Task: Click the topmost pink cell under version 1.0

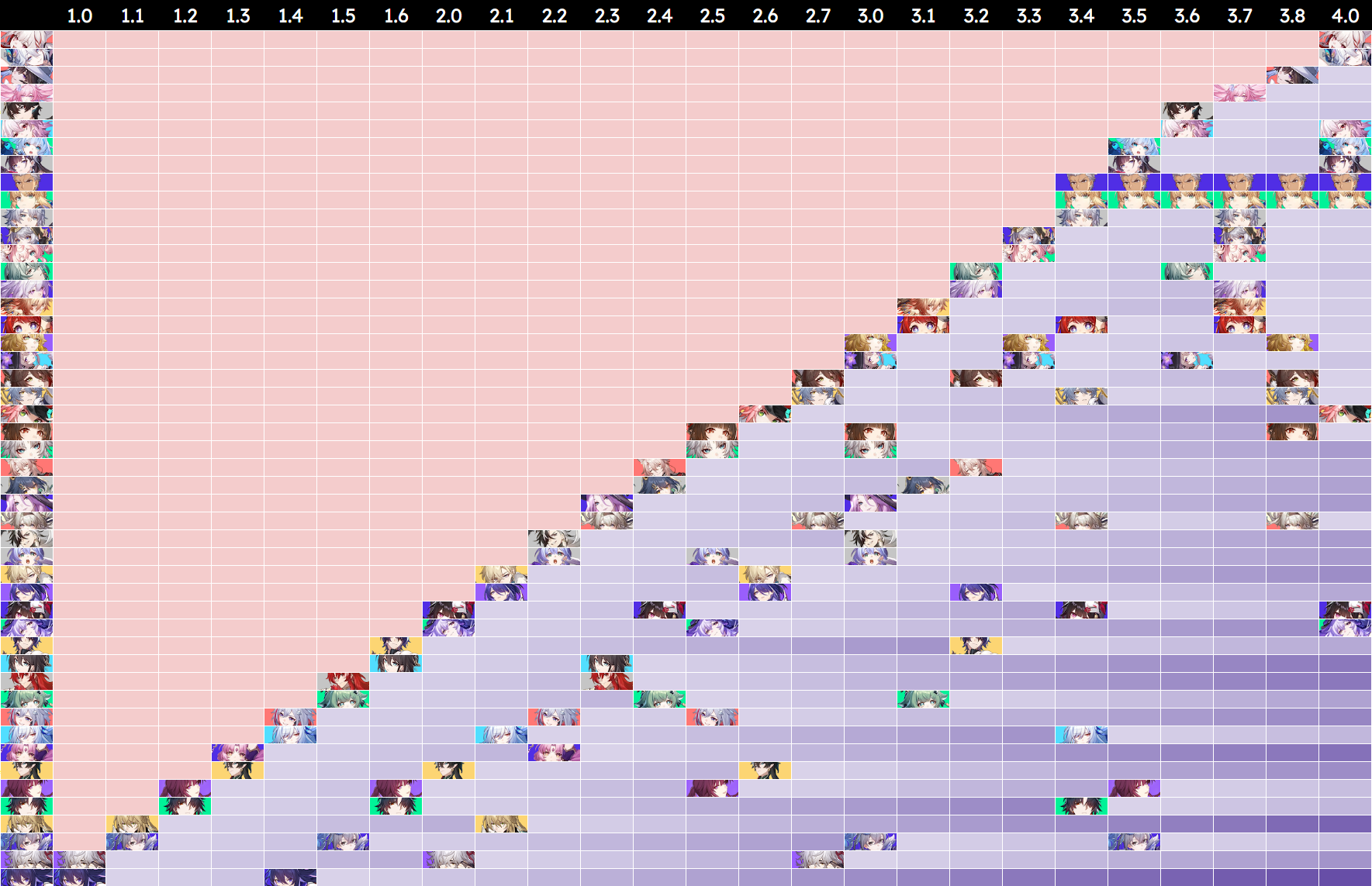Action: tap(79, 40)
